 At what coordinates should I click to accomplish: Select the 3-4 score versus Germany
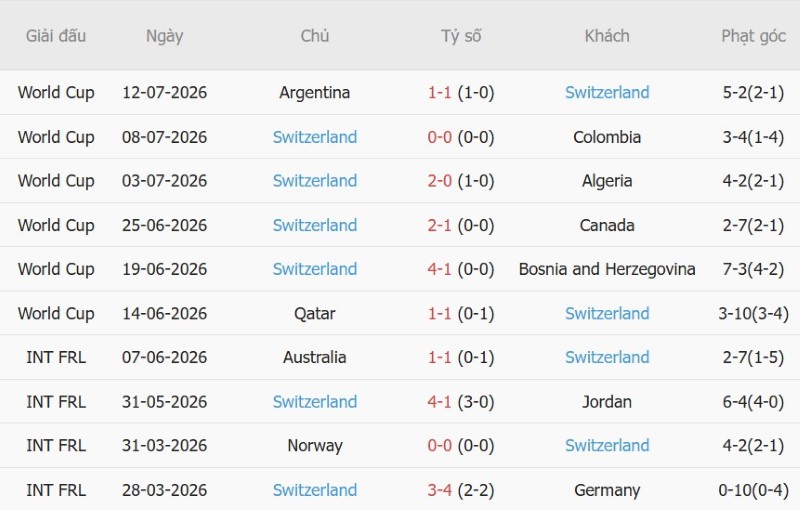point(439,490)
